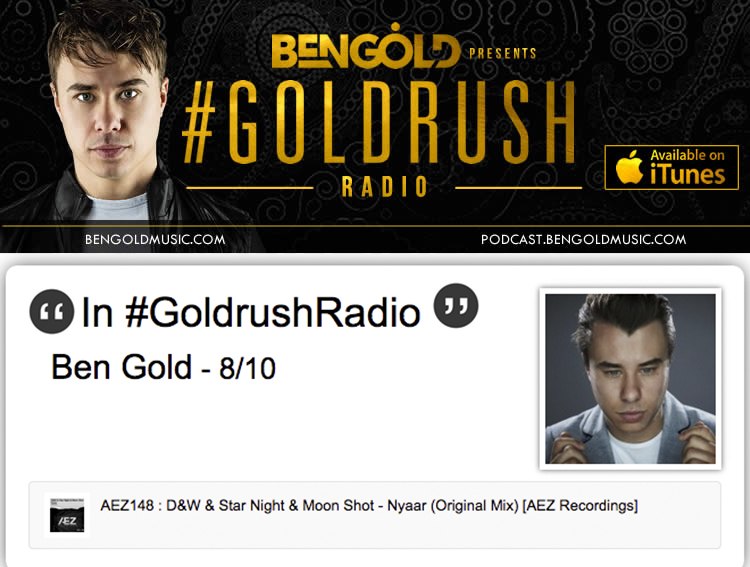Visit the BENGOLDMUSIC.COM link
The height and width of the screenshot is (567, 750).
tap(155, 239)
